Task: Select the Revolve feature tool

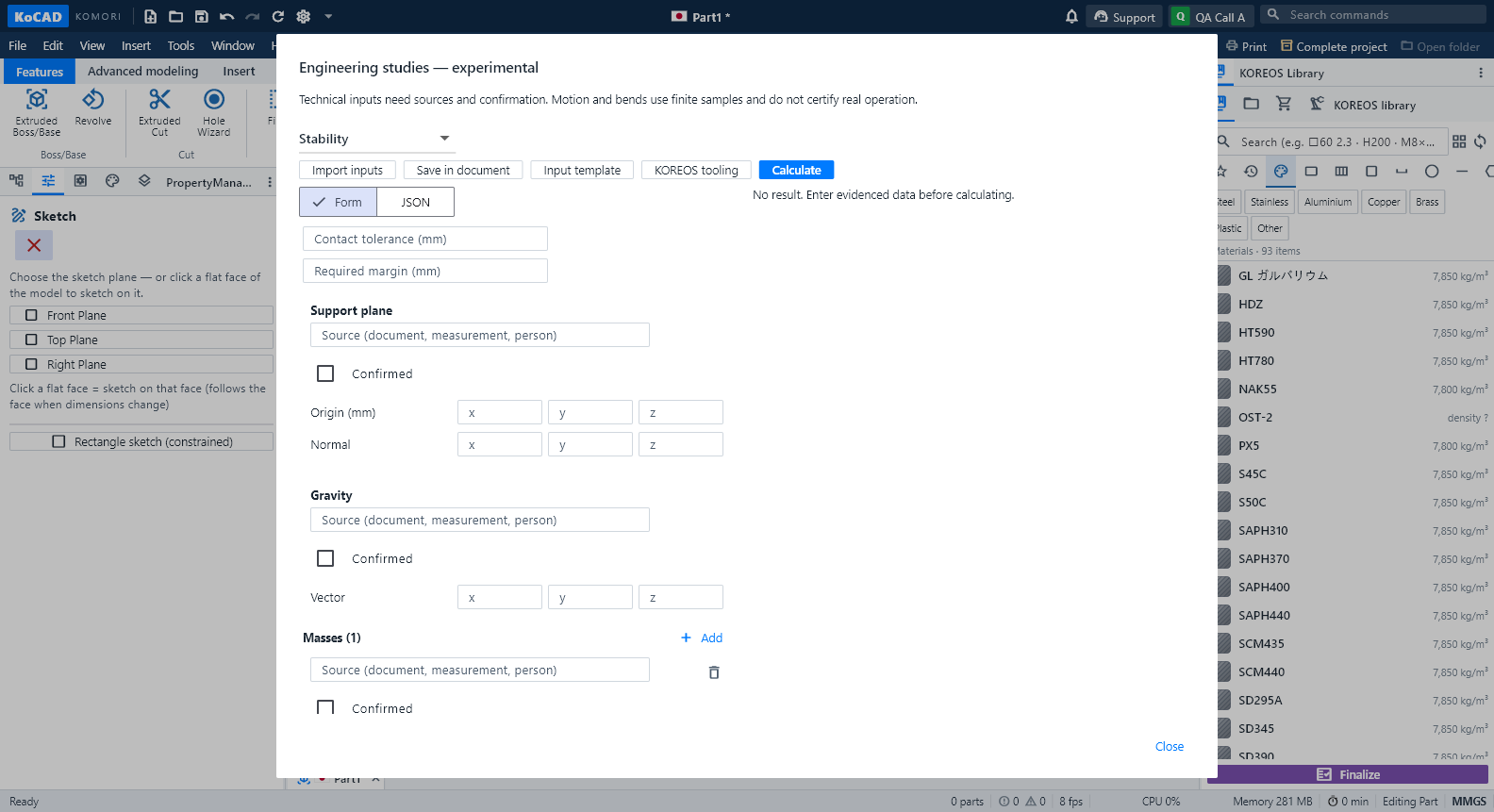Action: 93,108
